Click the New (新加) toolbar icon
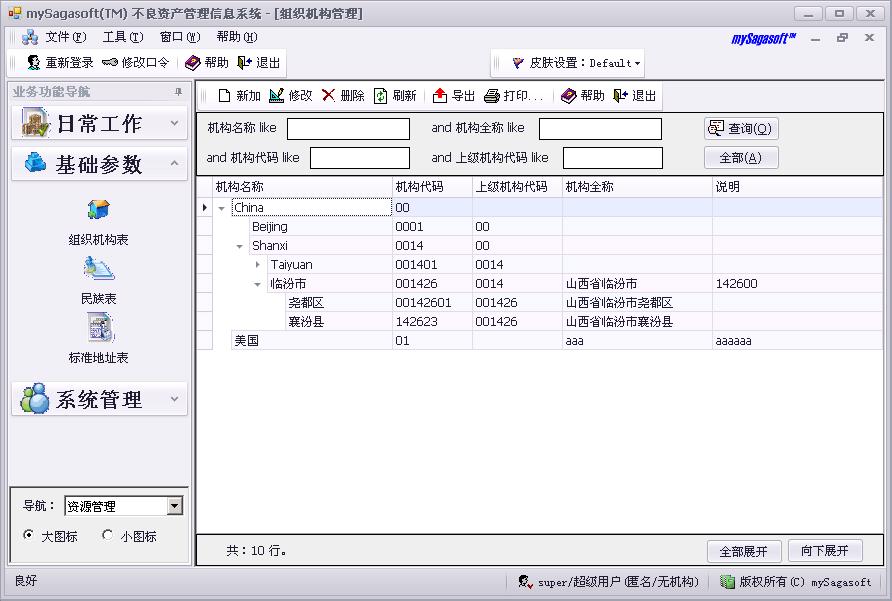 click(x=224, y=96)
